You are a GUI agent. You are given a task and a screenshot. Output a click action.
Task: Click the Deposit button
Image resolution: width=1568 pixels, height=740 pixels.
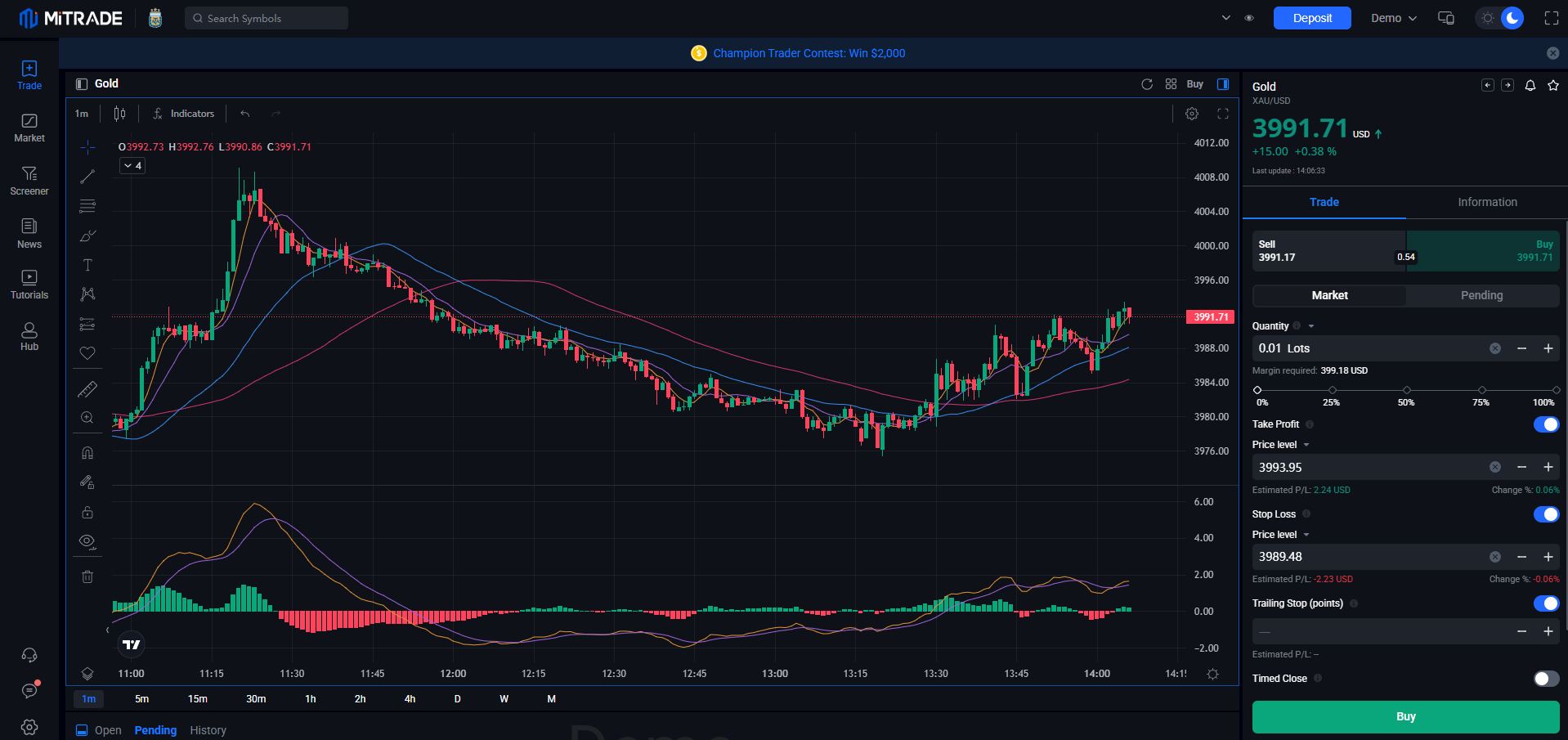(1312, 18)
